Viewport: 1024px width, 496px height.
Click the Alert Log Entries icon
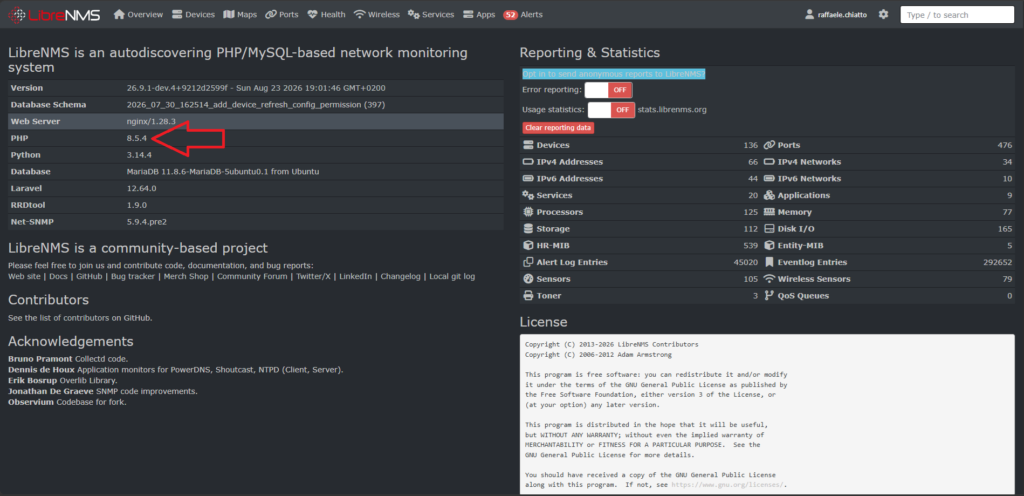point(528,262)
